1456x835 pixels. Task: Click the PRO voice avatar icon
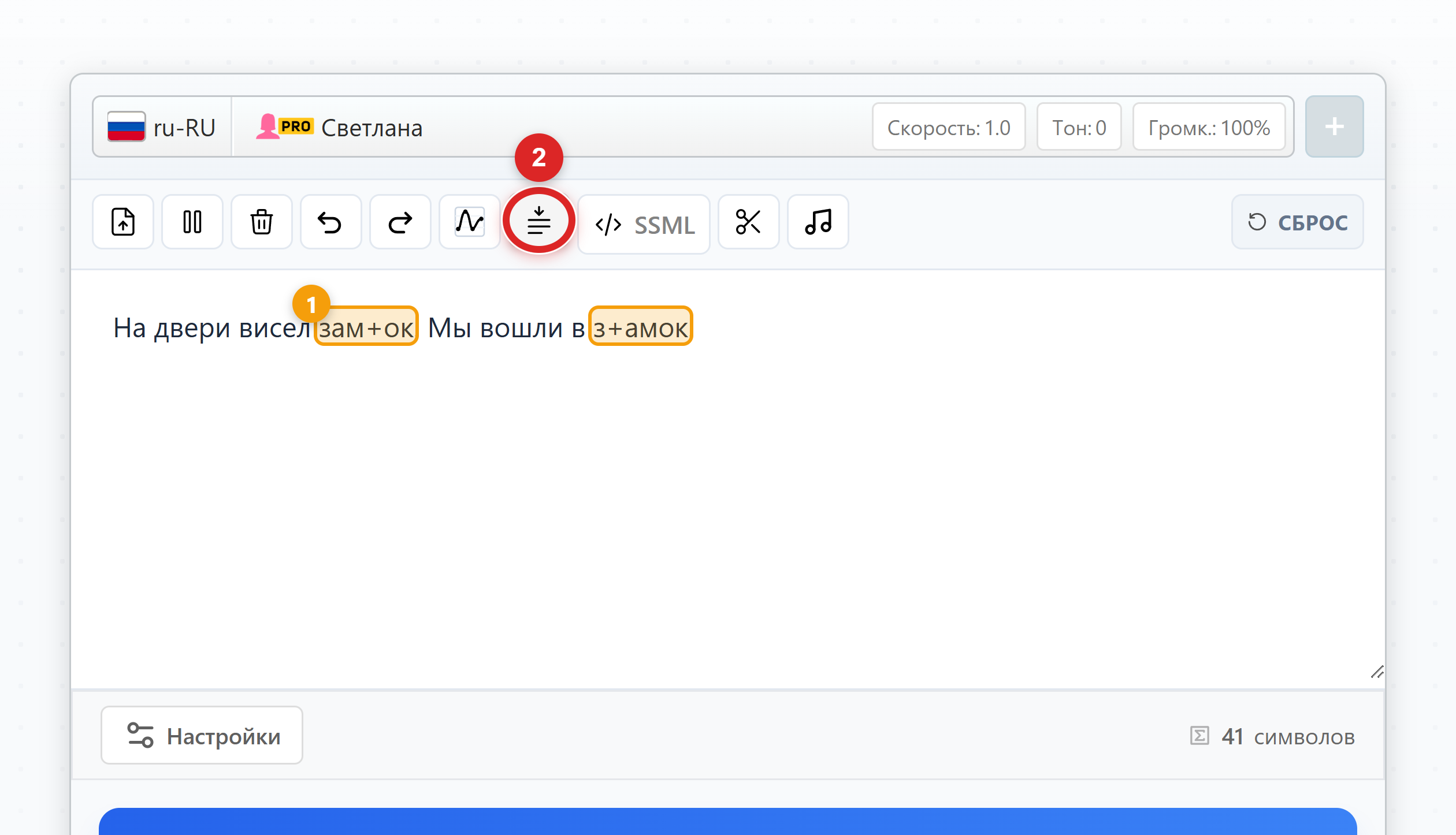[x=285, y=126]
